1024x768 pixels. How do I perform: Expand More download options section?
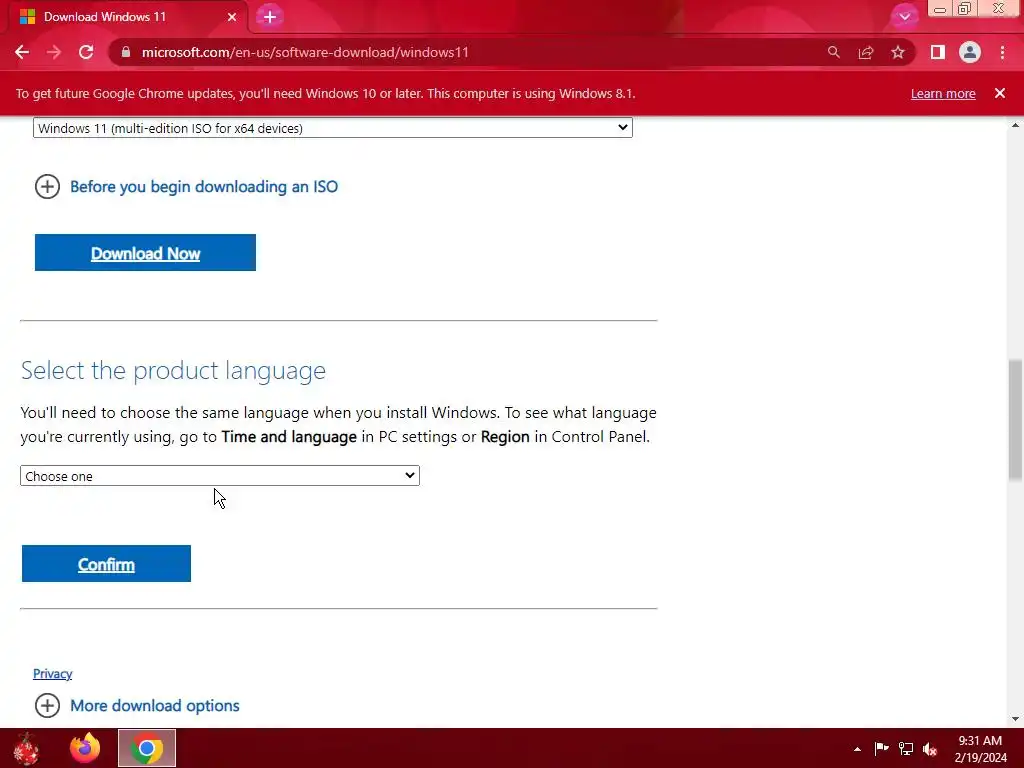[137, 706]
